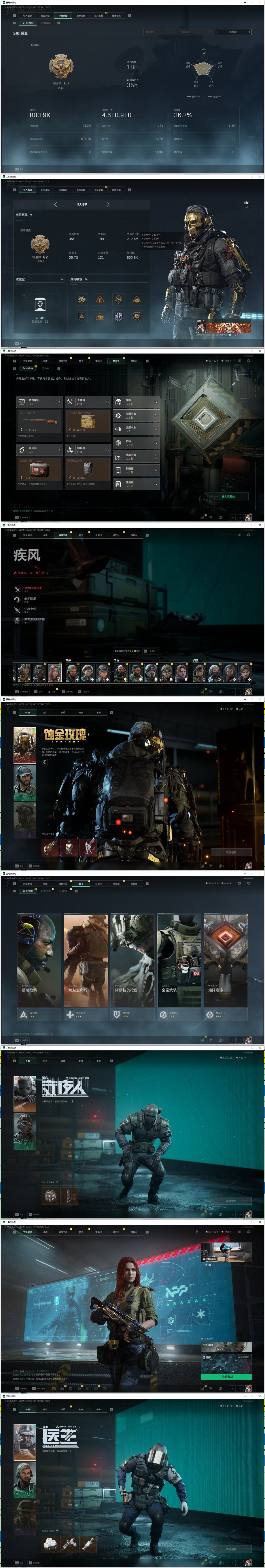Select the top helmeted portrait in the teal armored soldier screen

(x=25, y=1094)
